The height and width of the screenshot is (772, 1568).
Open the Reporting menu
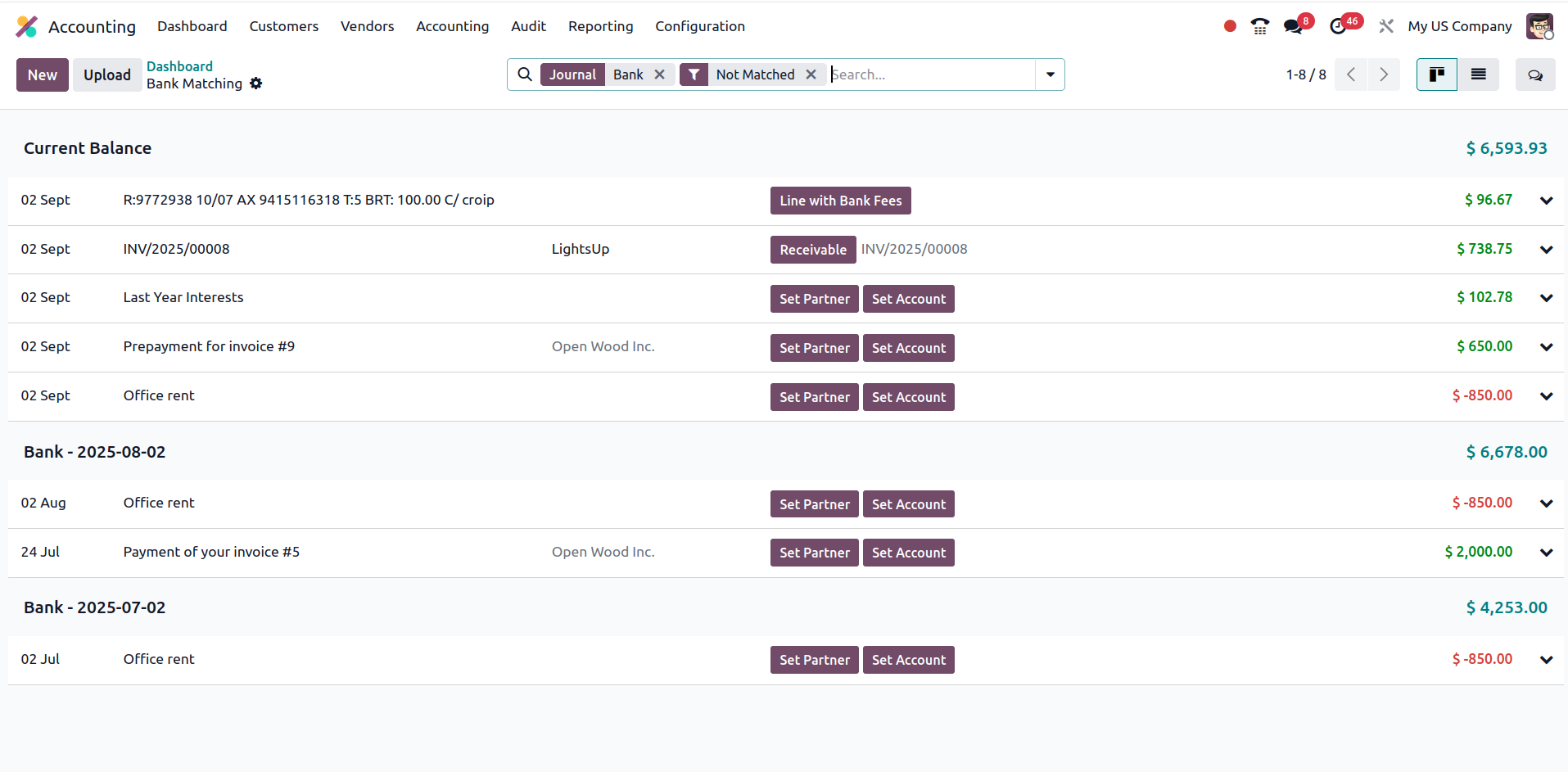(x=600, y=26)
